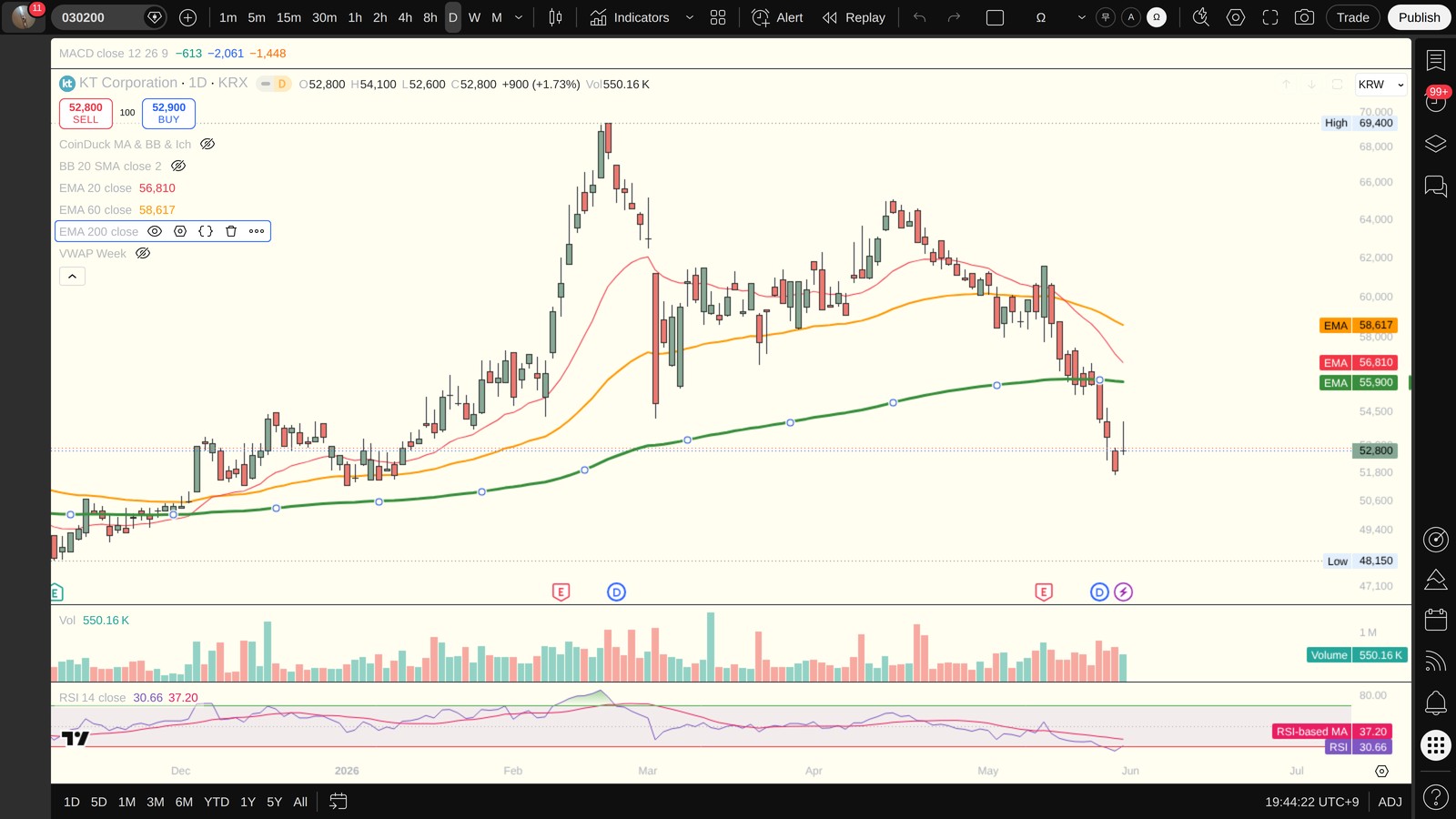Open layout grid setup icon
This screenshot has width=1456, height=819.
[x=718, y=17]
